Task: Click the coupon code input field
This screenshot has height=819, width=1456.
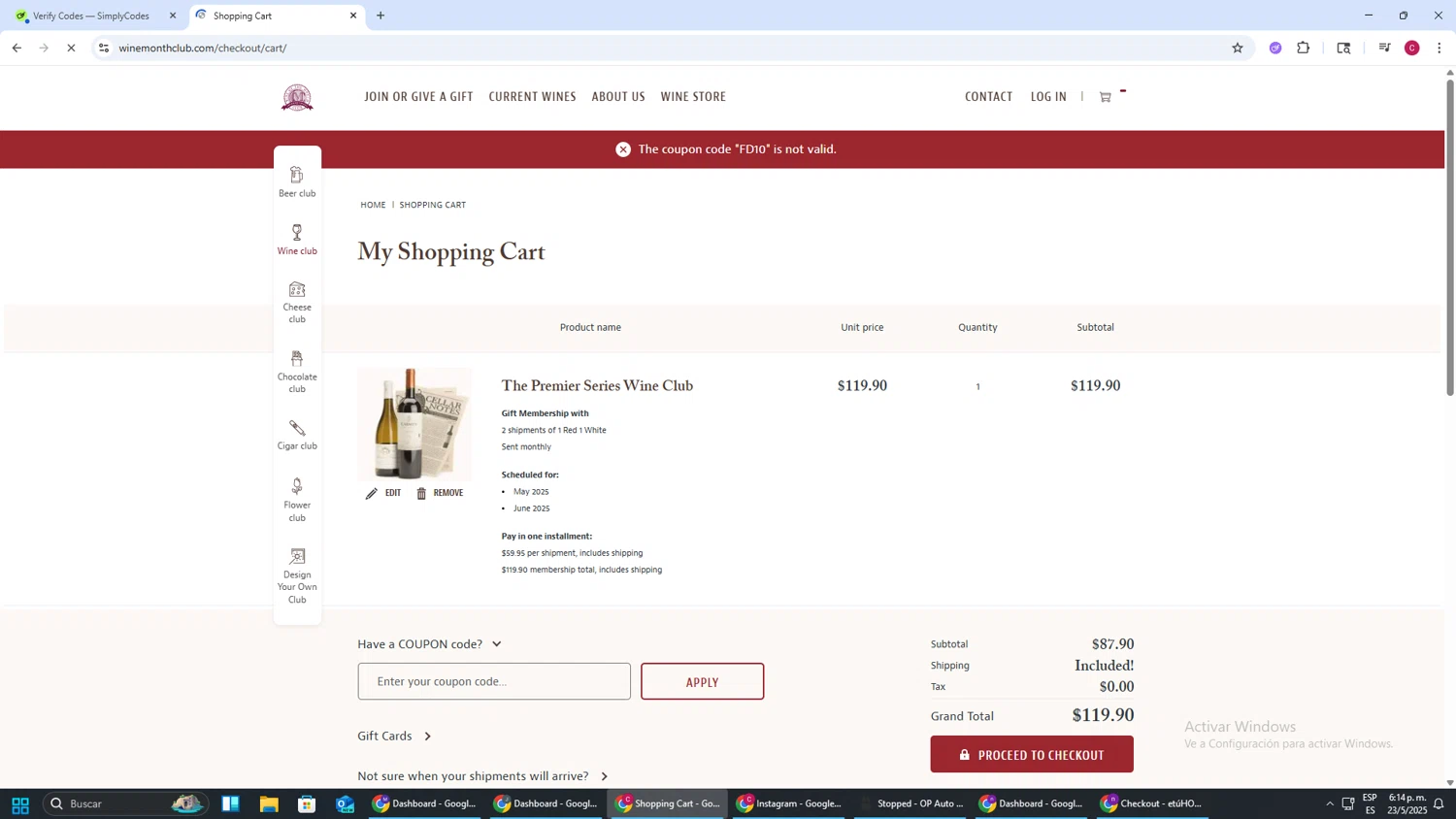Action: click(494, 682)
